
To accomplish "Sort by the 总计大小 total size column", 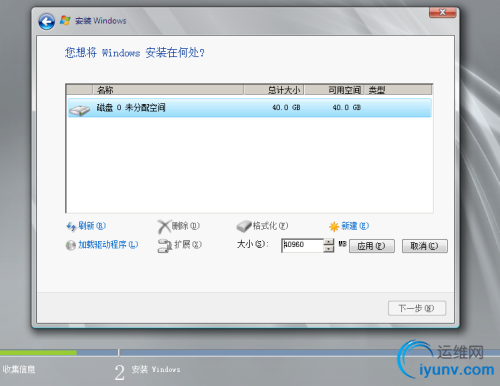I will [x=274, y=90].
